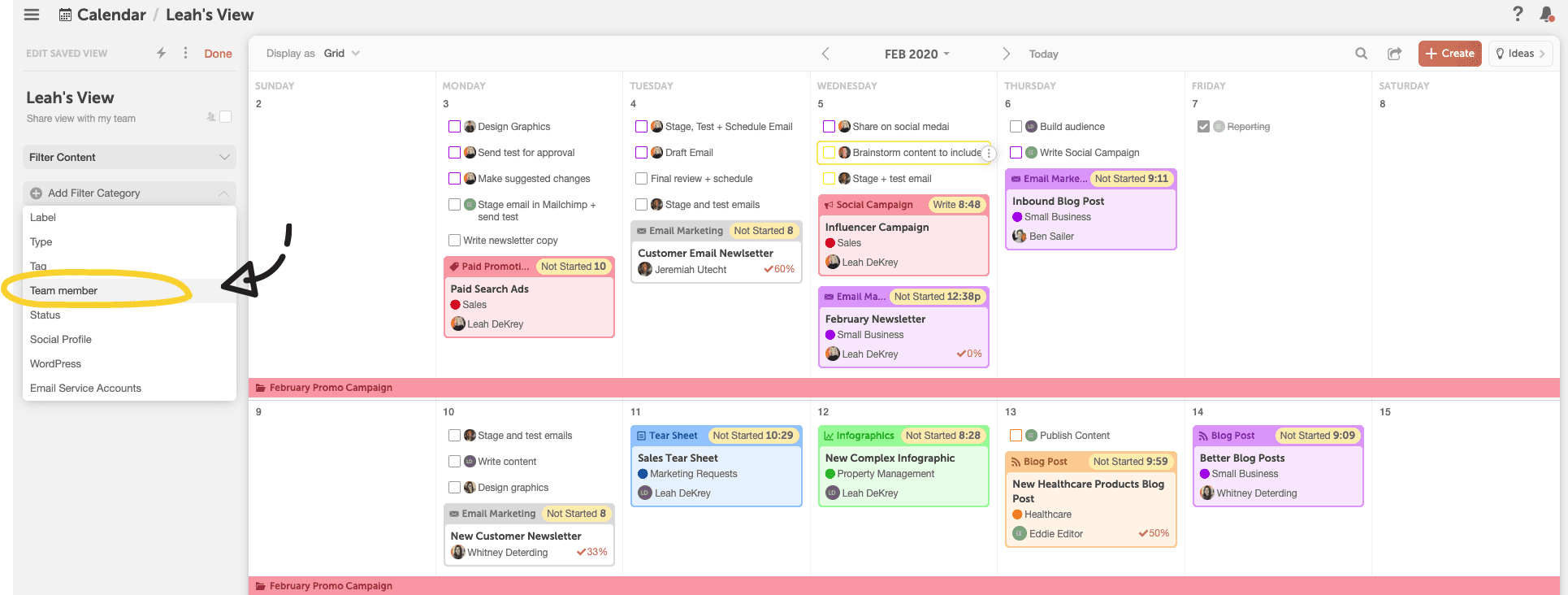Check the Final review + schedule task
Screen dimensions: 1568x595
[642, 179]
